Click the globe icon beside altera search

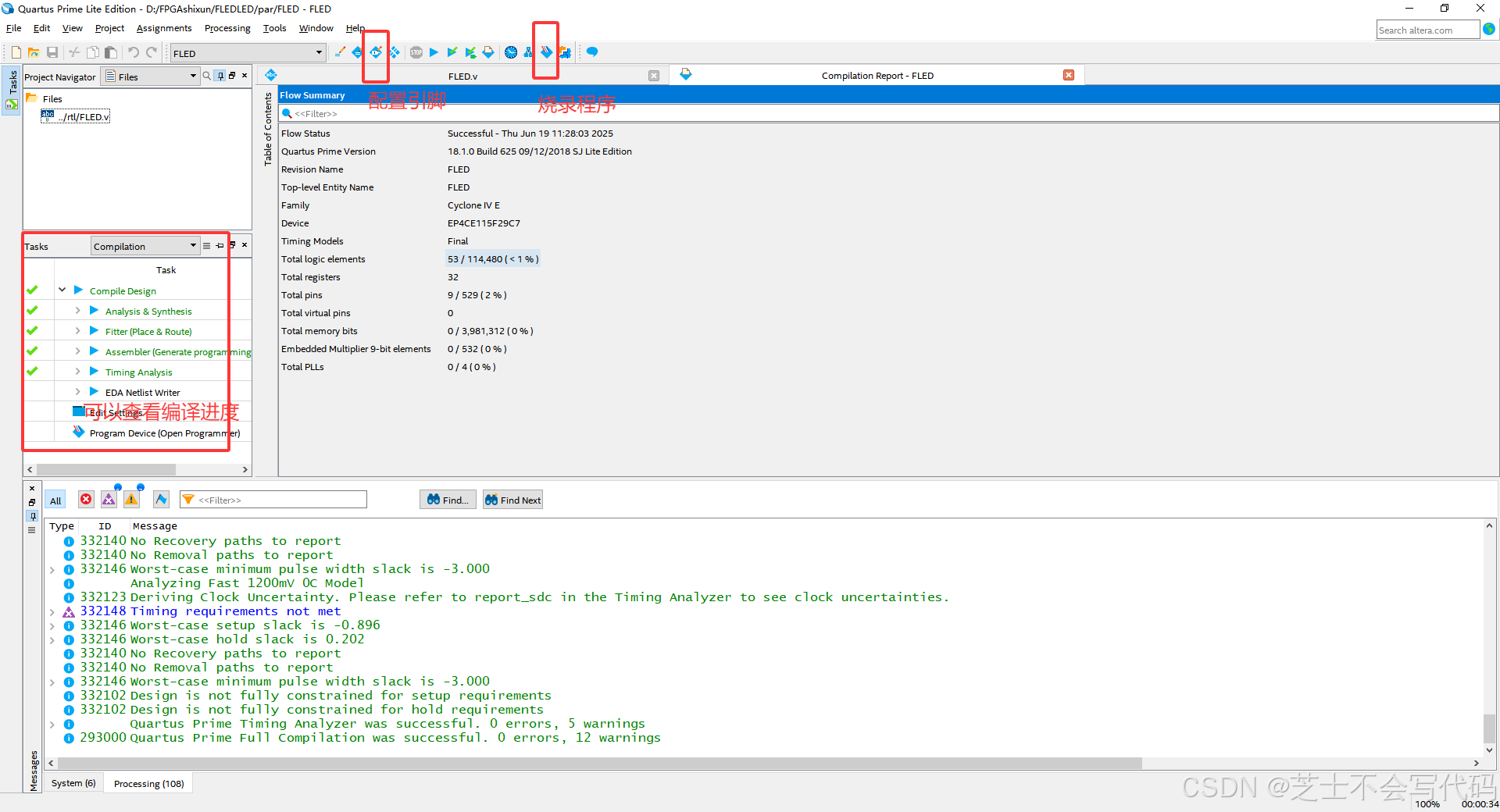pos(1489,29)
